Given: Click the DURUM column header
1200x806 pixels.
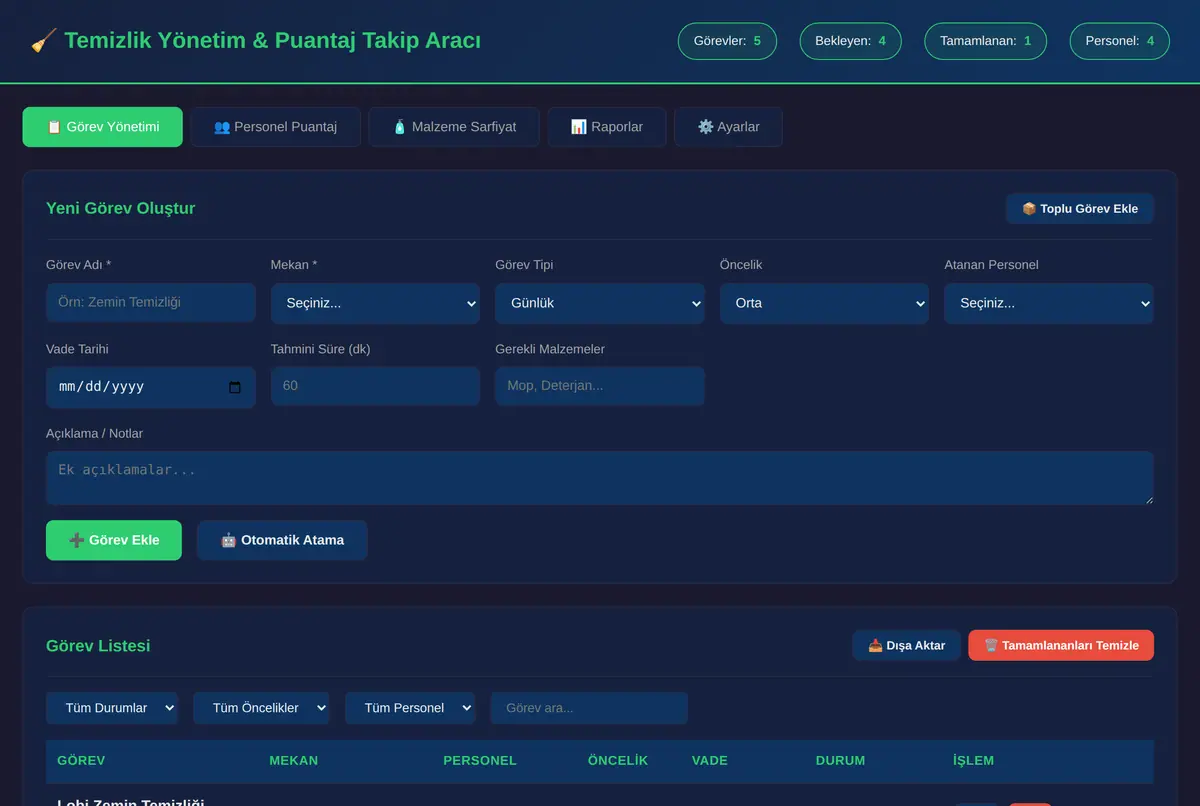Looking at the screenshot, I should [841, 760].
